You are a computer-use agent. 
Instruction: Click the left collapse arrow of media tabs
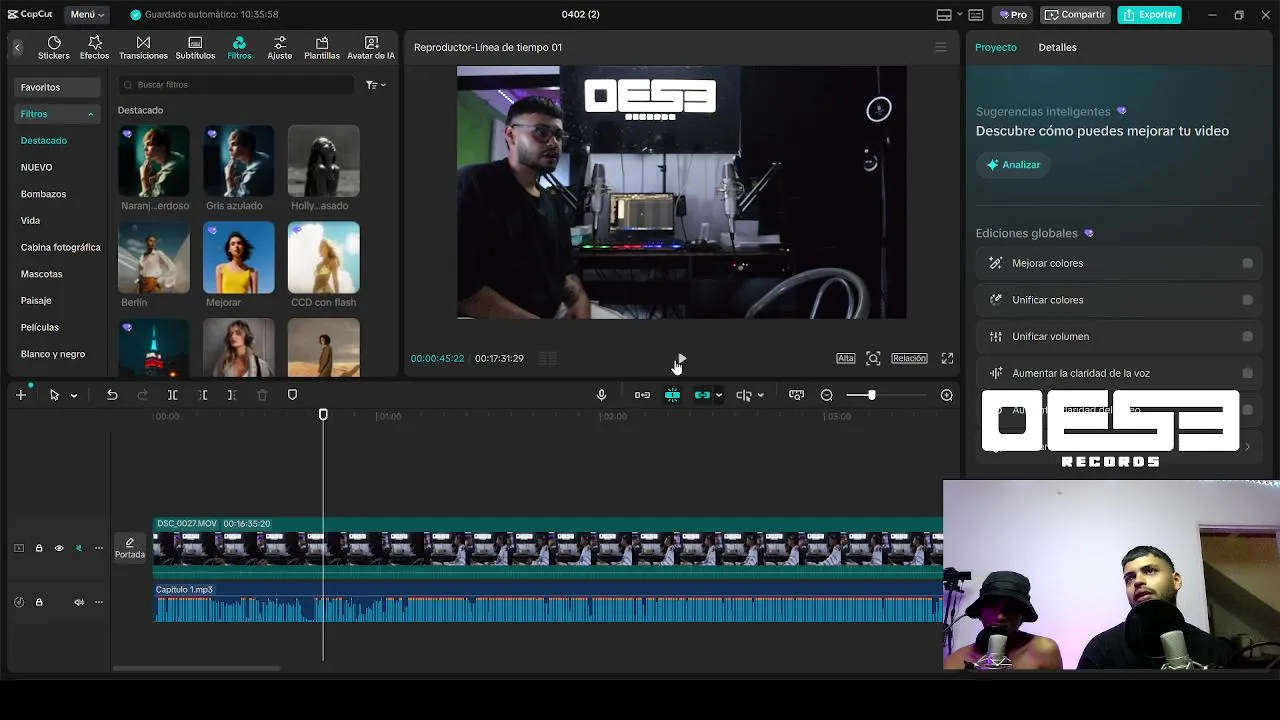[17, 47]
